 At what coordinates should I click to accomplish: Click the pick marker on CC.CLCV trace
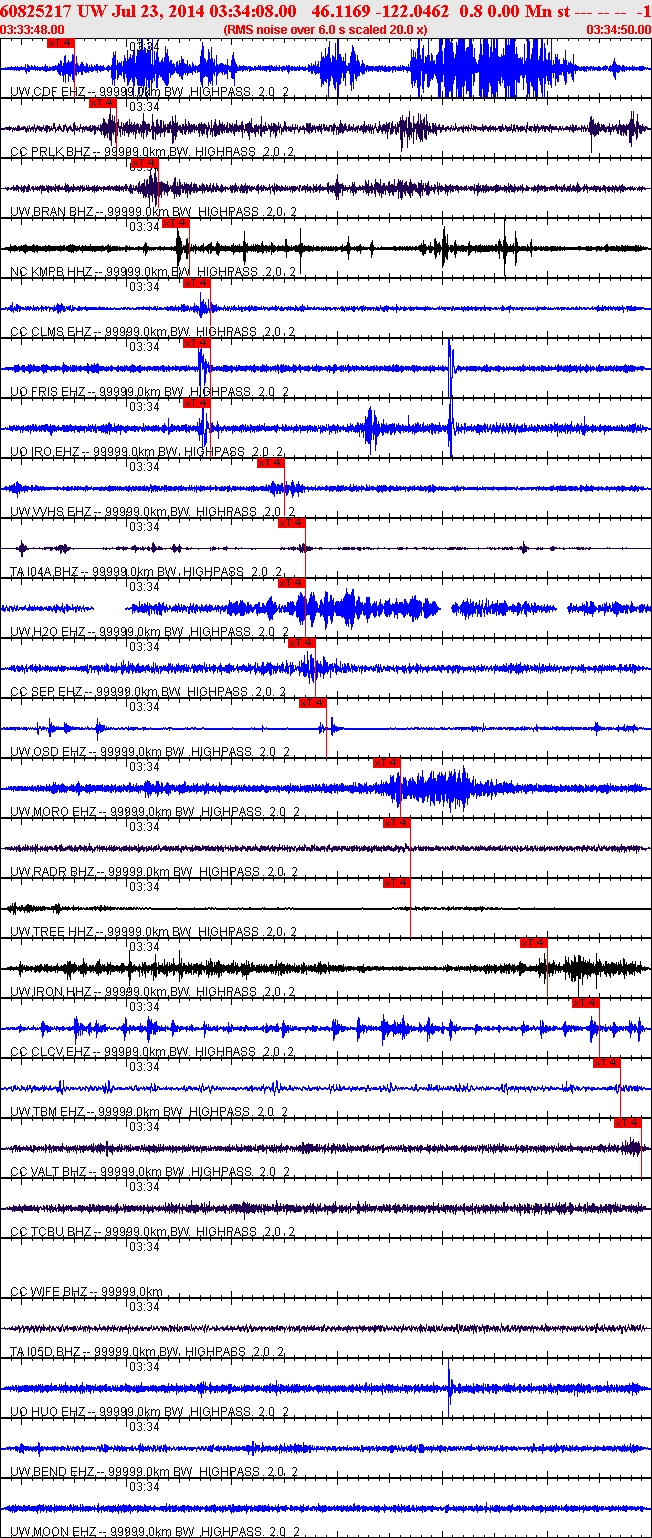pos(586,1003)
